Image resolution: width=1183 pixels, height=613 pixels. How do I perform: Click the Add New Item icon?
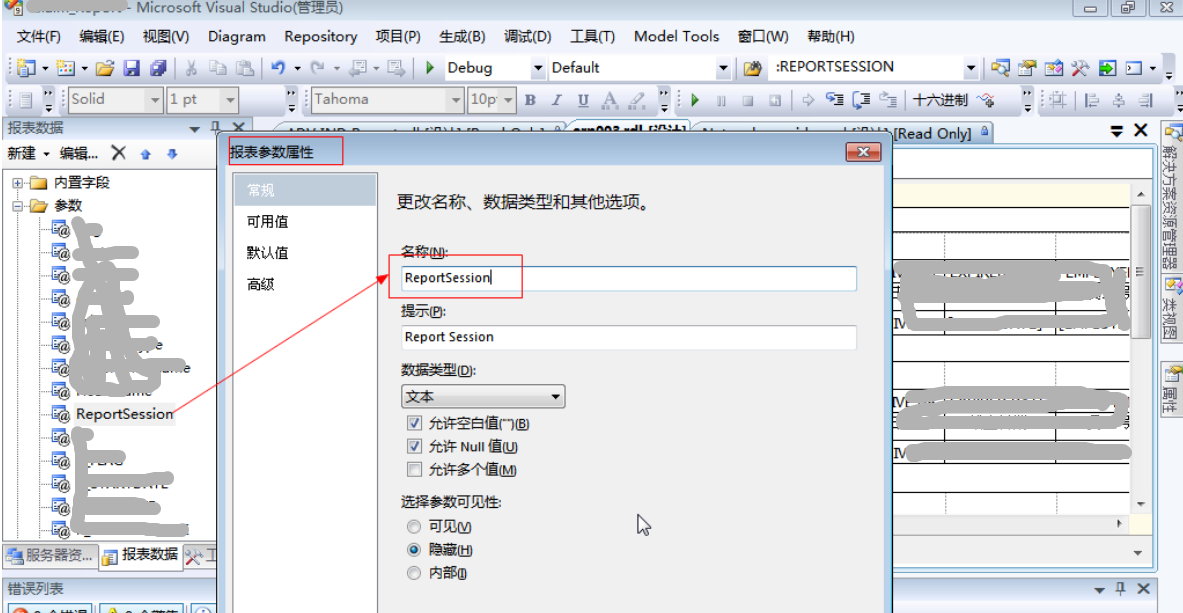(x=66, y=68)
